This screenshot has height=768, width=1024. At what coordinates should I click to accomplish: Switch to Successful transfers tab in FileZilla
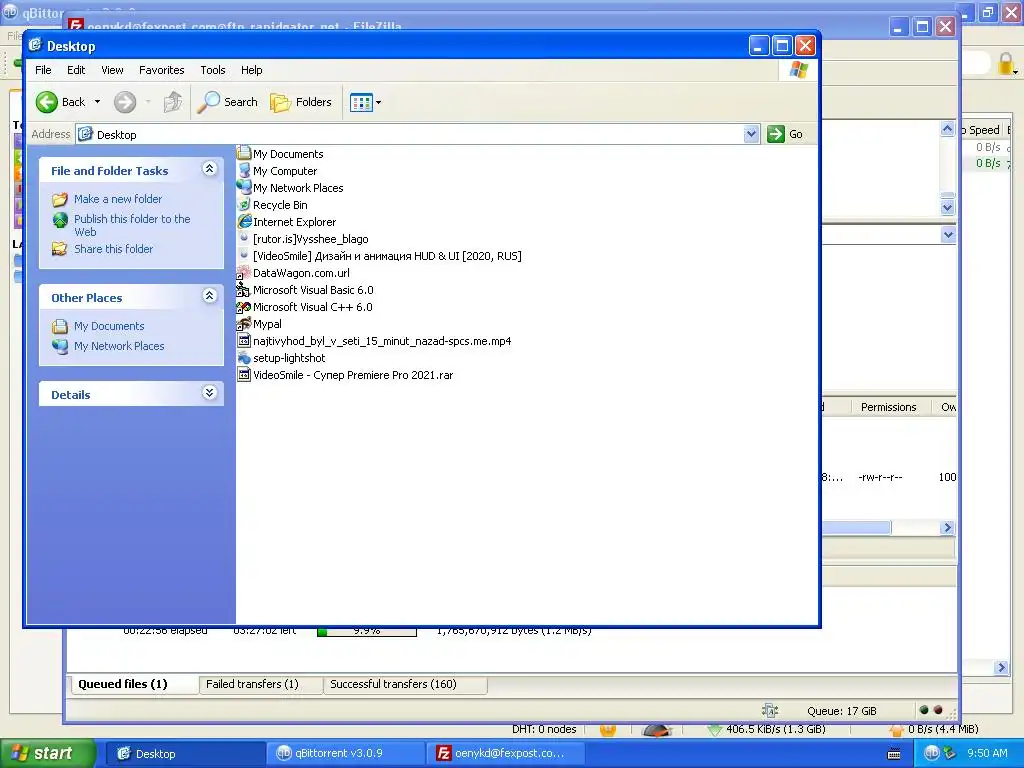pos(405,684)
